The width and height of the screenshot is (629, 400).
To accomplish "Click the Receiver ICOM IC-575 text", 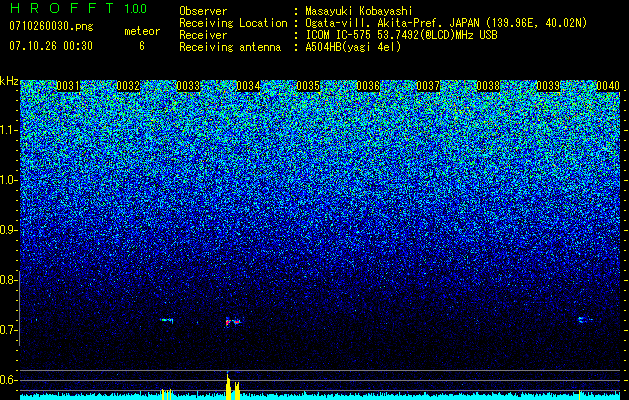I will tap(401, 35).
